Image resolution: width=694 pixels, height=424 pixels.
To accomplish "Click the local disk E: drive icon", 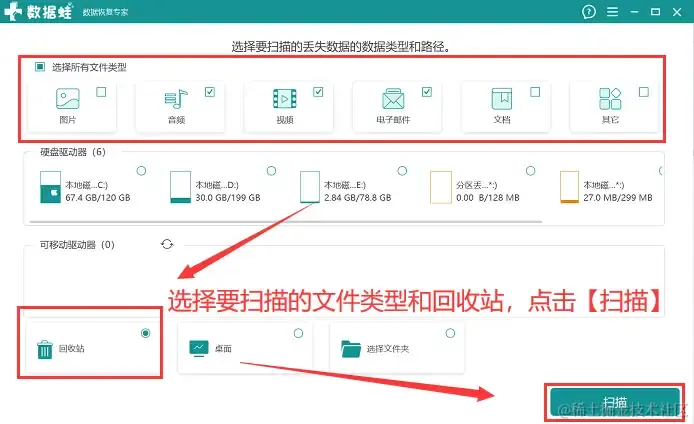I will (x=310, y=187).
